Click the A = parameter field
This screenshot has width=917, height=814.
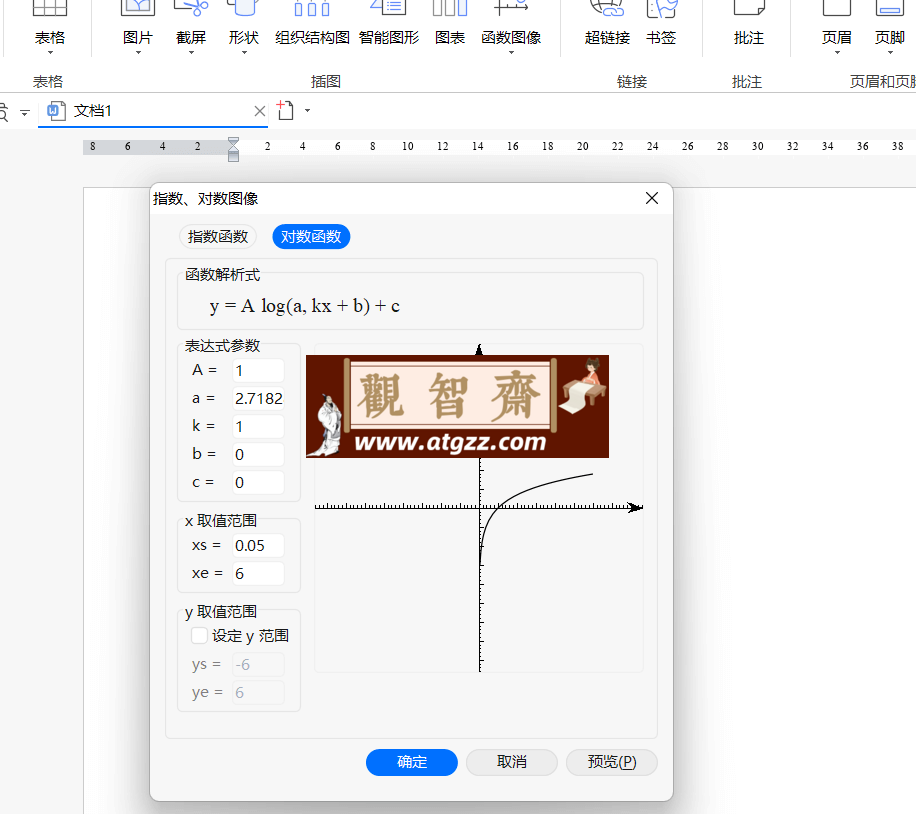[258, 371]
